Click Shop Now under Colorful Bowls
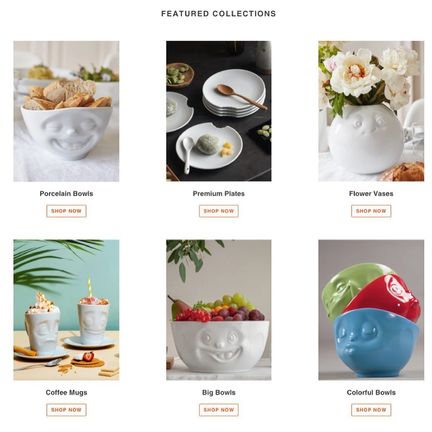Viewport: 432px width, 432px height. pos(371,410)
